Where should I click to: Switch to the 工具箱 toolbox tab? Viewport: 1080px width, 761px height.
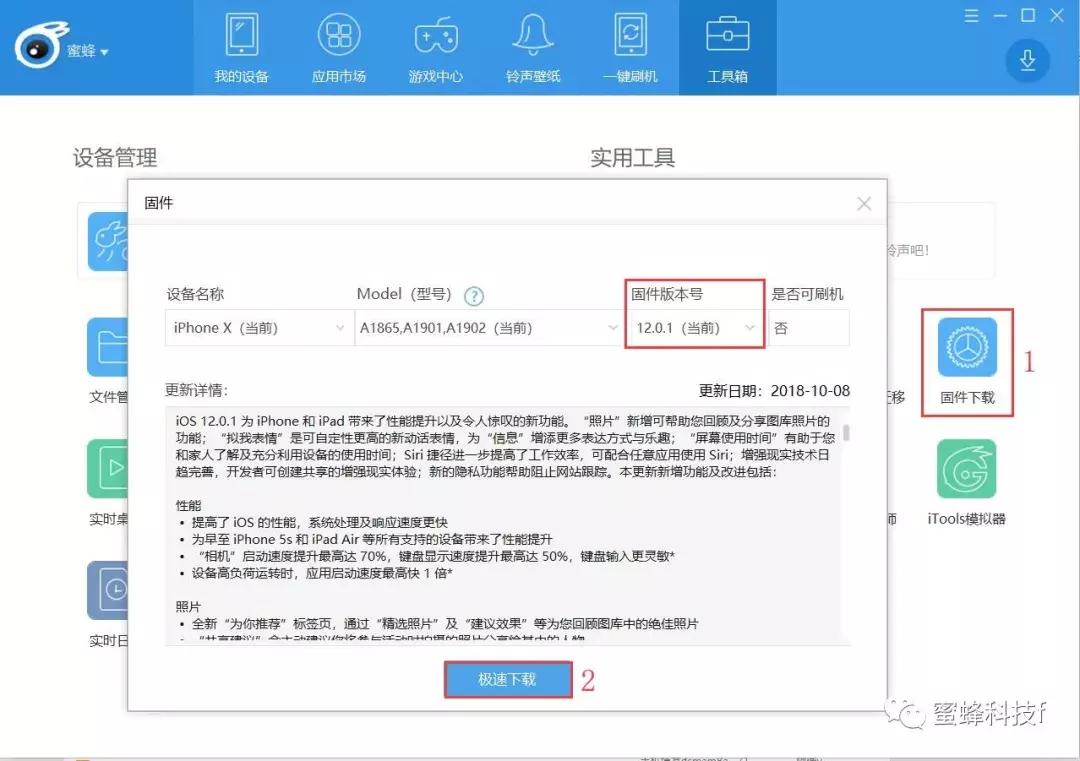[728, 45]
